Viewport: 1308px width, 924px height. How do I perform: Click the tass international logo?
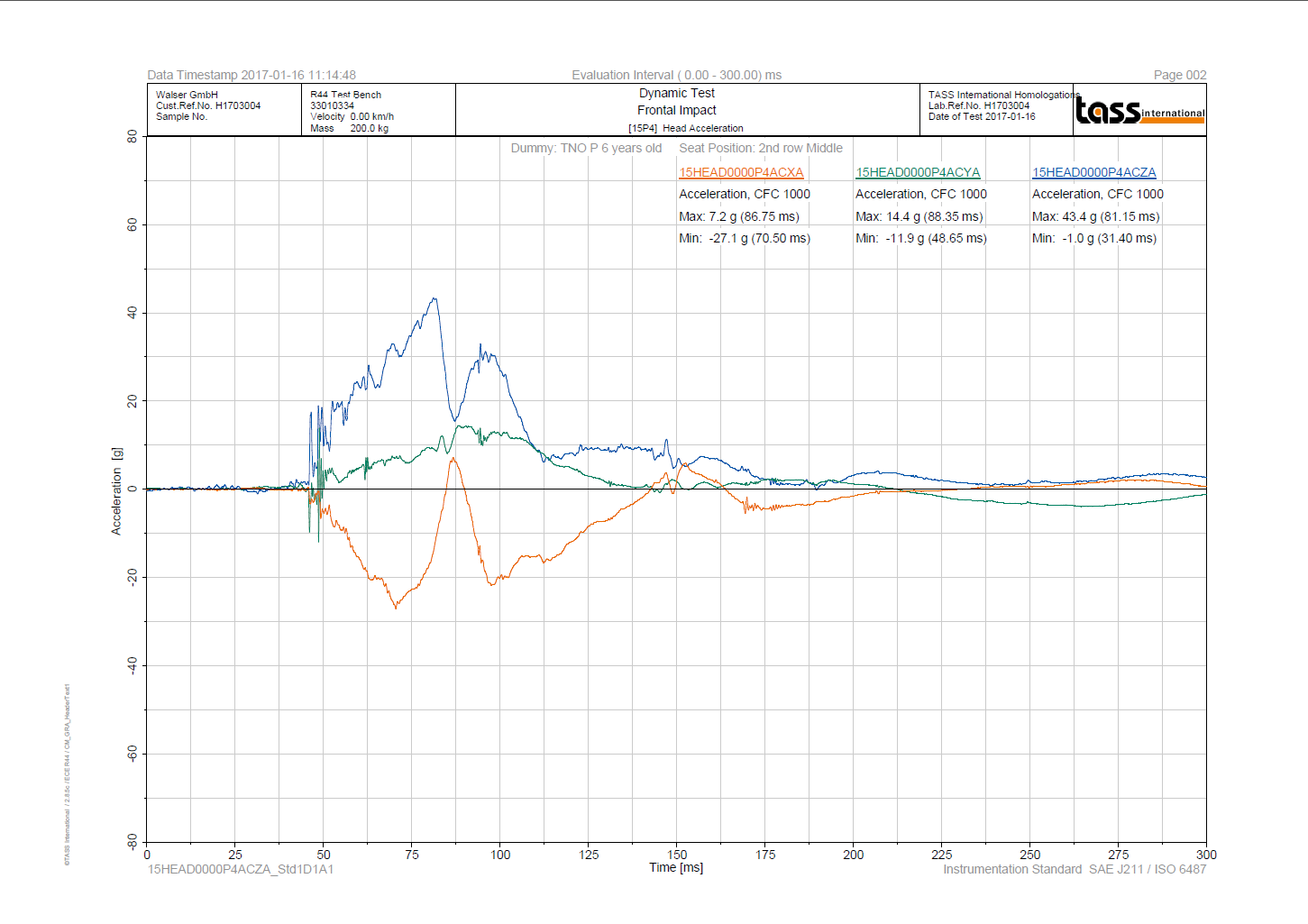click(1140, 110)
